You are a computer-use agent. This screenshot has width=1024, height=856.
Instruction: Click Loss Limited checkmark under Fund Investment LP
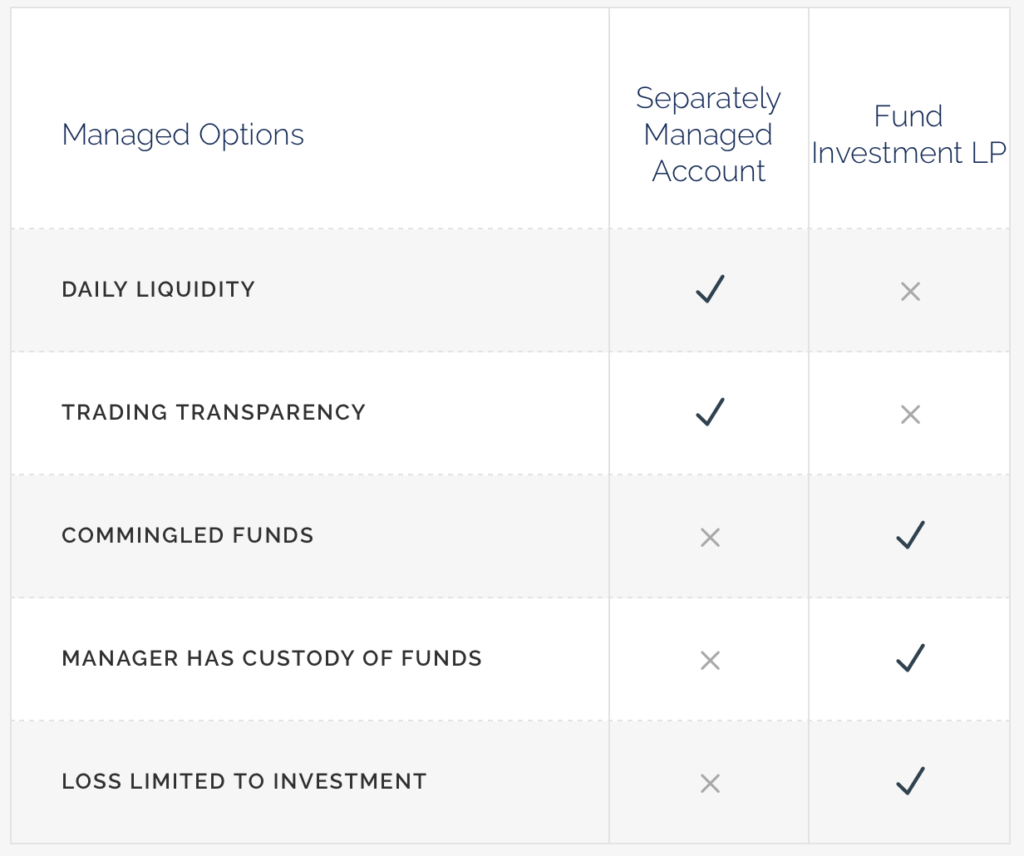[x=910, y=781]
